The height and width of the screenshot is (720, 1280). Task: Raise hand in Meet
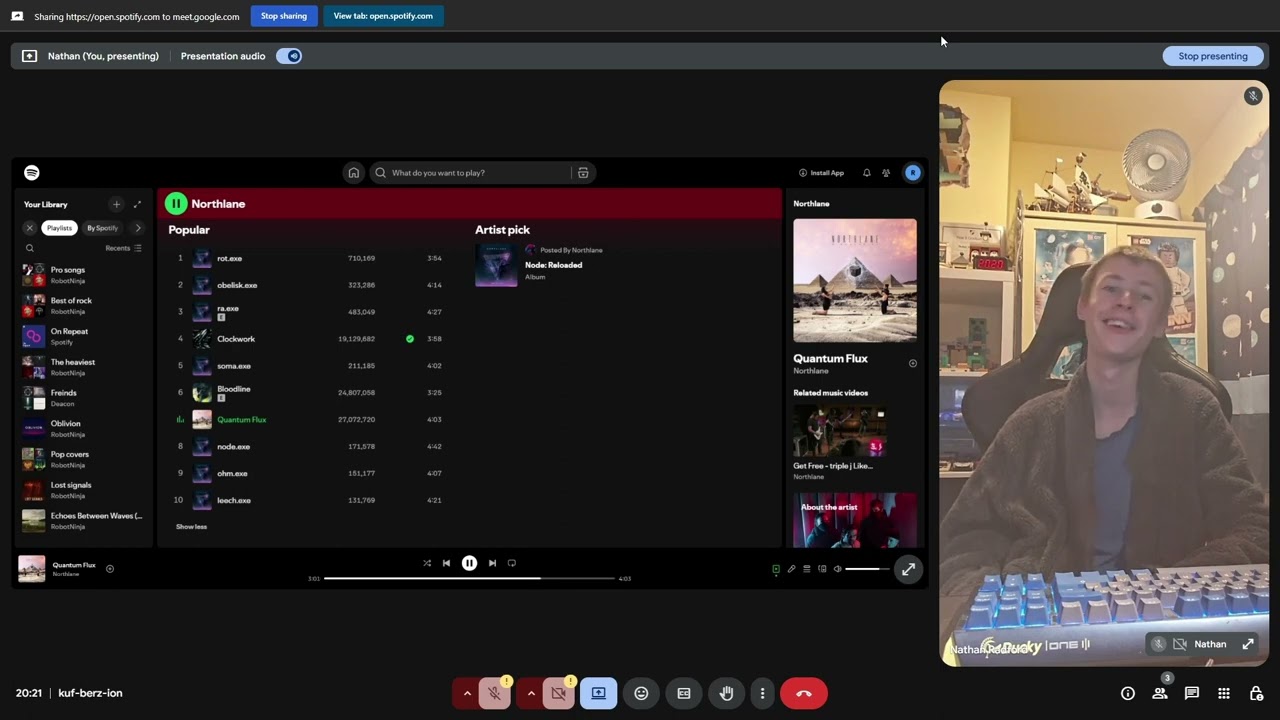(727, 693)
